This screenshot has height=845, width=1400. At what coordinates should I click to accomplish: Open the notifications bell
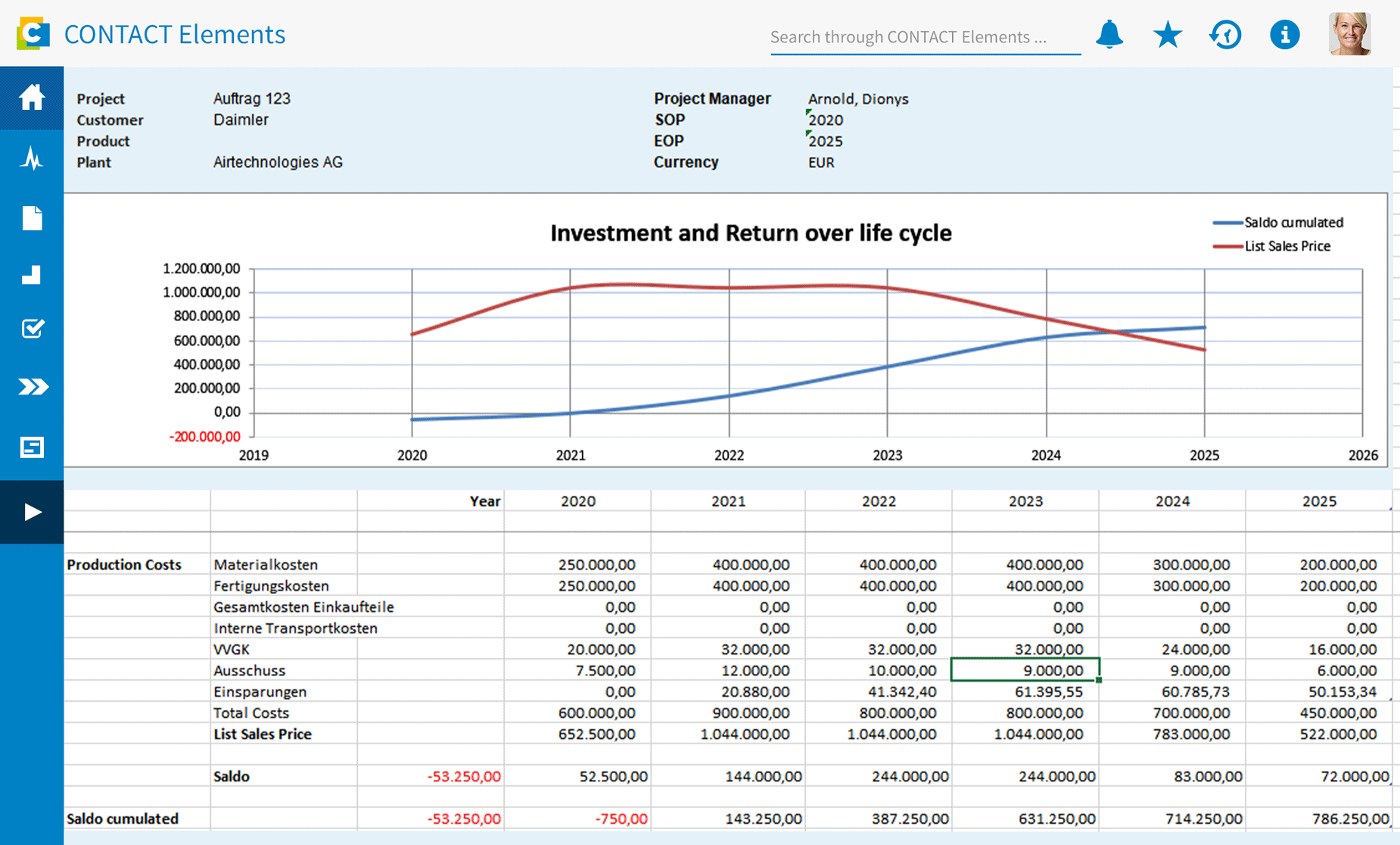click(1109, 34)
